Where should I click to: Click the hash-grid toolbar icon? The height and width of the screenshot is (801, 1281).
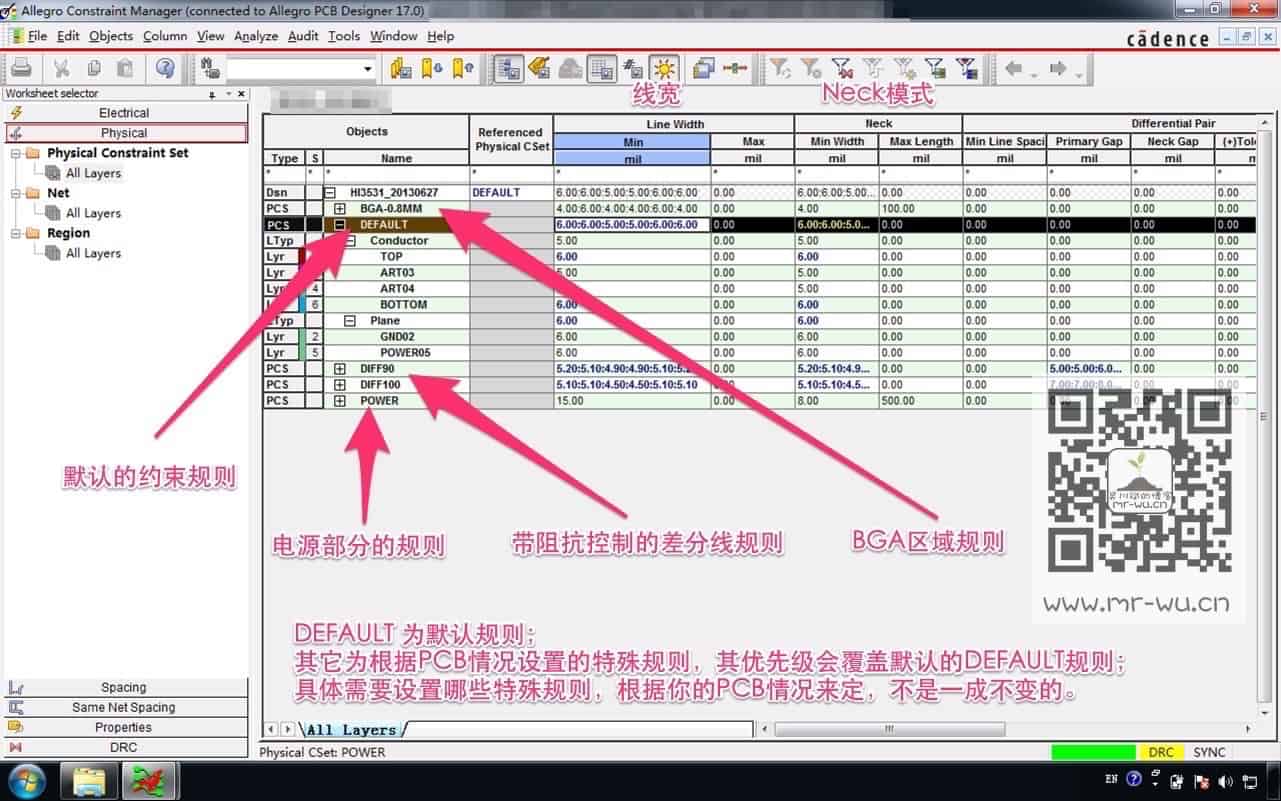click(632, 68)
